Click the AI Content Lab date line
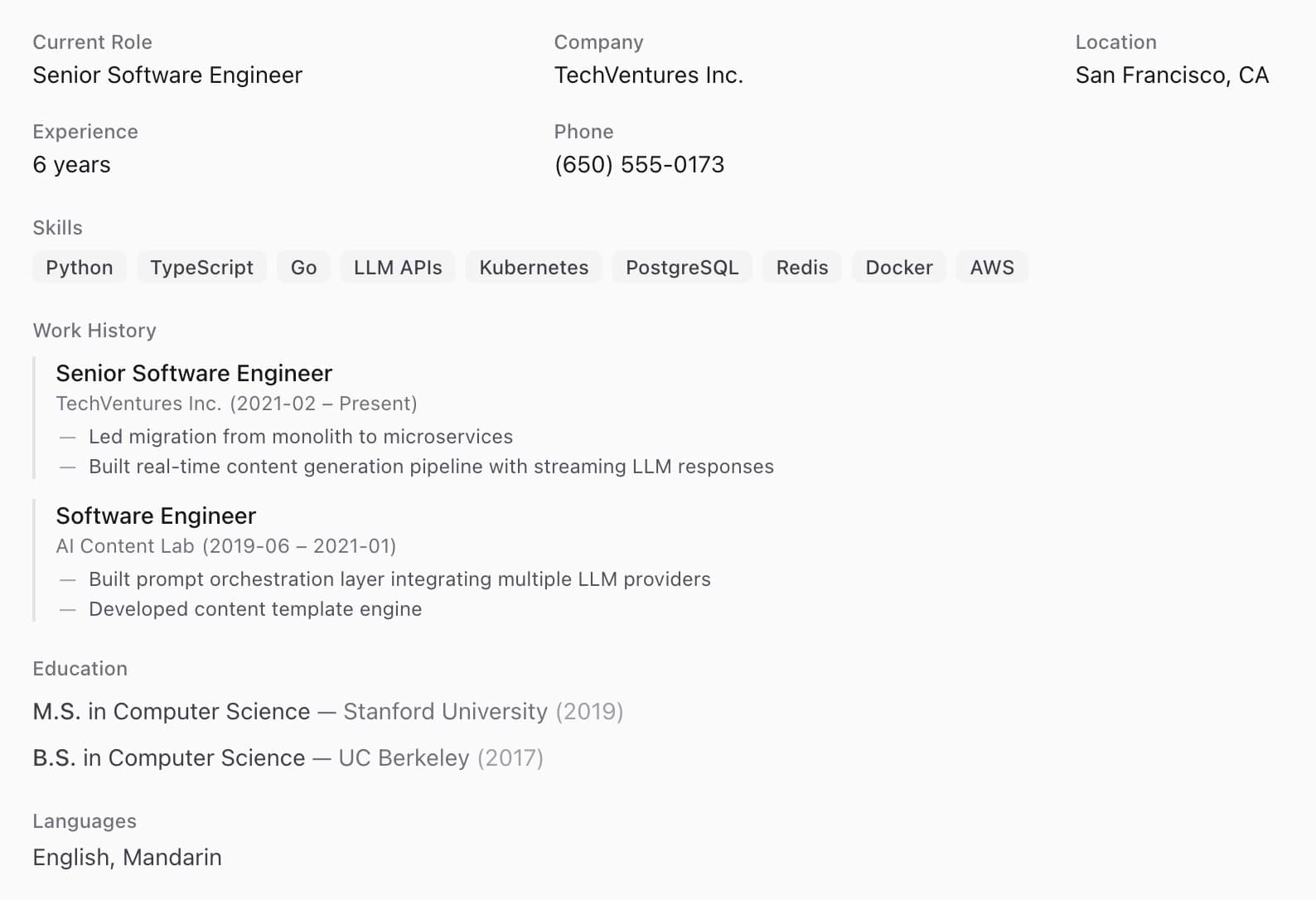The width and height of the screenshot is (1316, 900). point(226,546)
